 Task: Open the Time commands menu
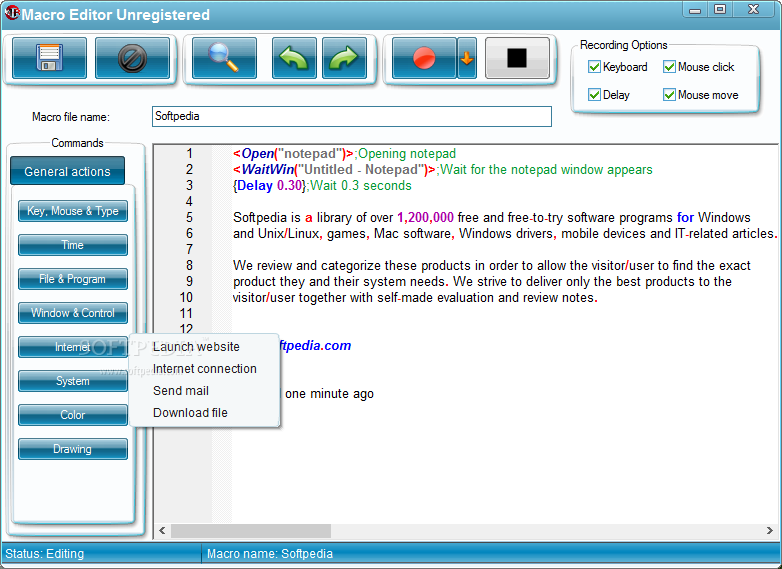[73, 245]
